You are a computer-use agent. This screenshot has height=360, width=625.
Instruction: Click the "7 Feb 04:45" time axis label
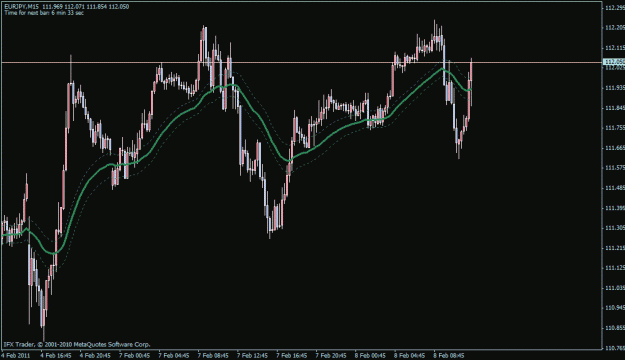174,355
